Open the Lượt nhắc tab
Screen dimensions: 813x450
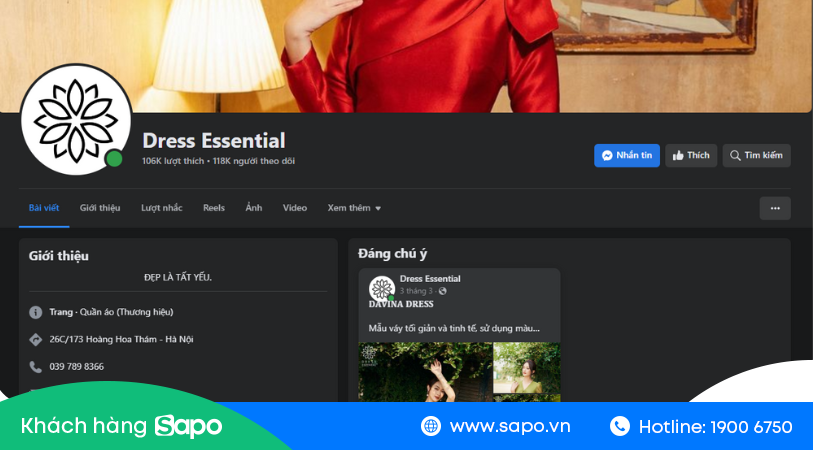pos(162,208)
